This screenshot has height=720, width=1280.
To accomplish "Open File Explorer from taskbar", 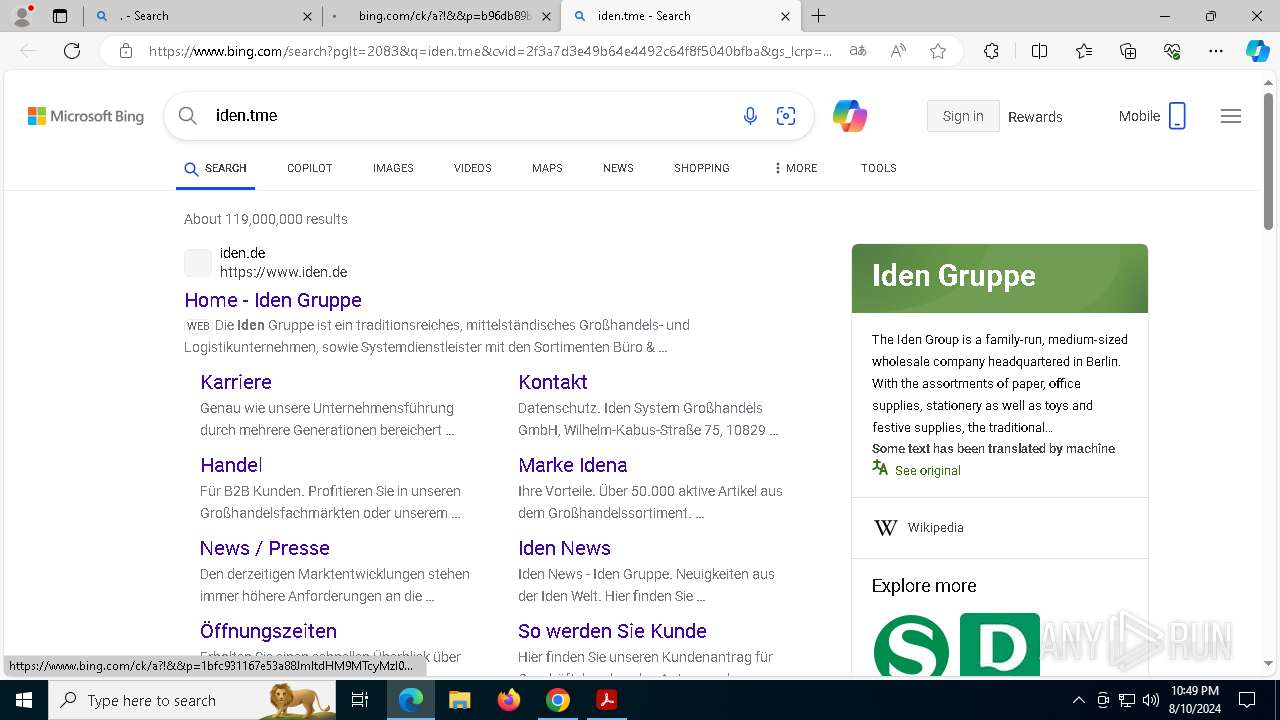I will 460,700.
